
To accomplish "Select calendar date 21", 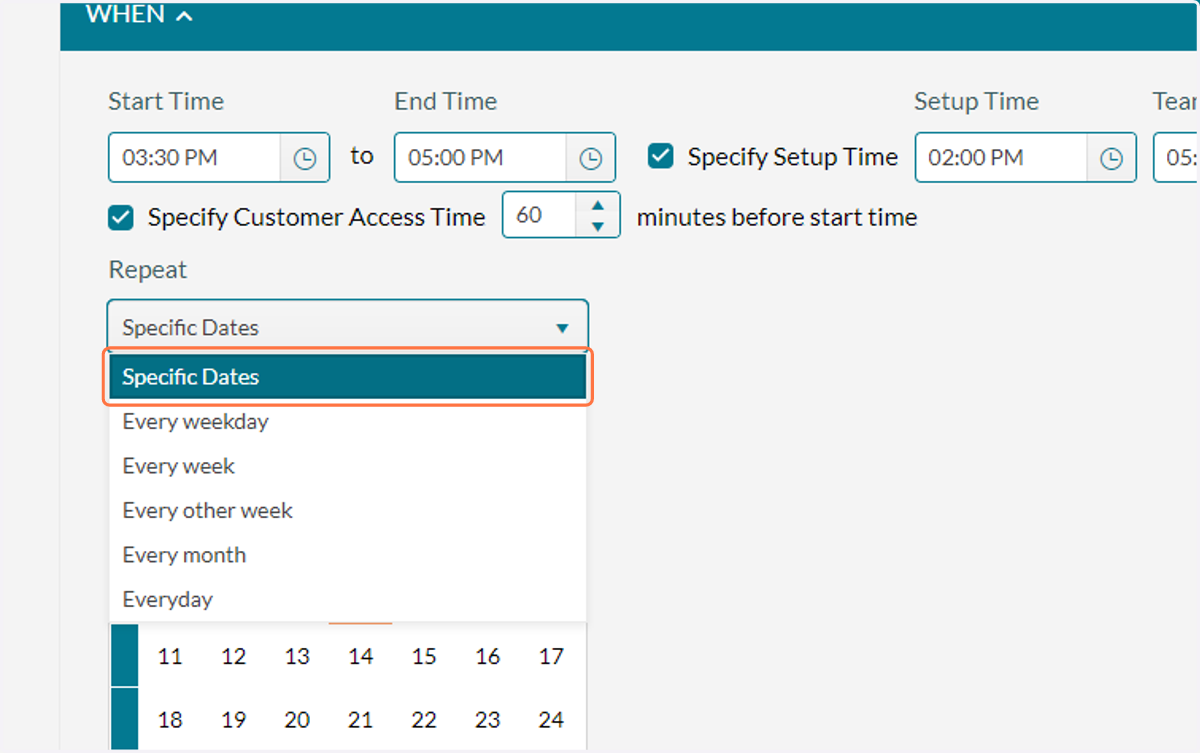I will coord(361,720).
